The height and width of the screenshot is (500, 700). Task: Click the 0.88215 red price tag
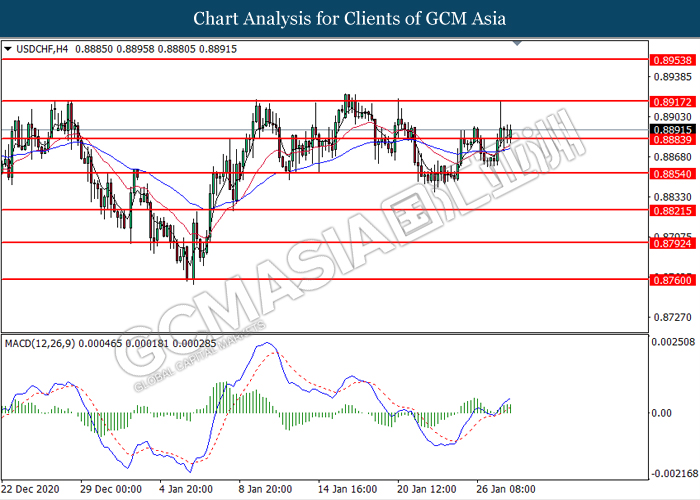(672, 210)
